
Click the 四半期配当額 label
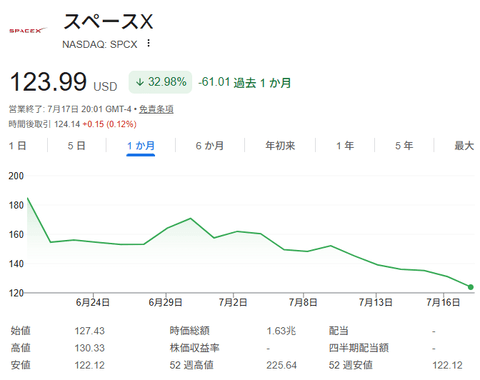point(359,348)
